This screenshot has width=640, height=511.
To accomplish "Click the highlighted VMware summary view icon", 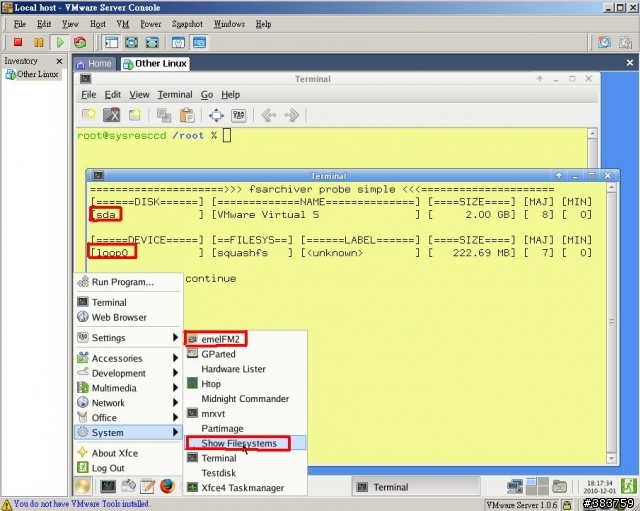I will [200, 42].
